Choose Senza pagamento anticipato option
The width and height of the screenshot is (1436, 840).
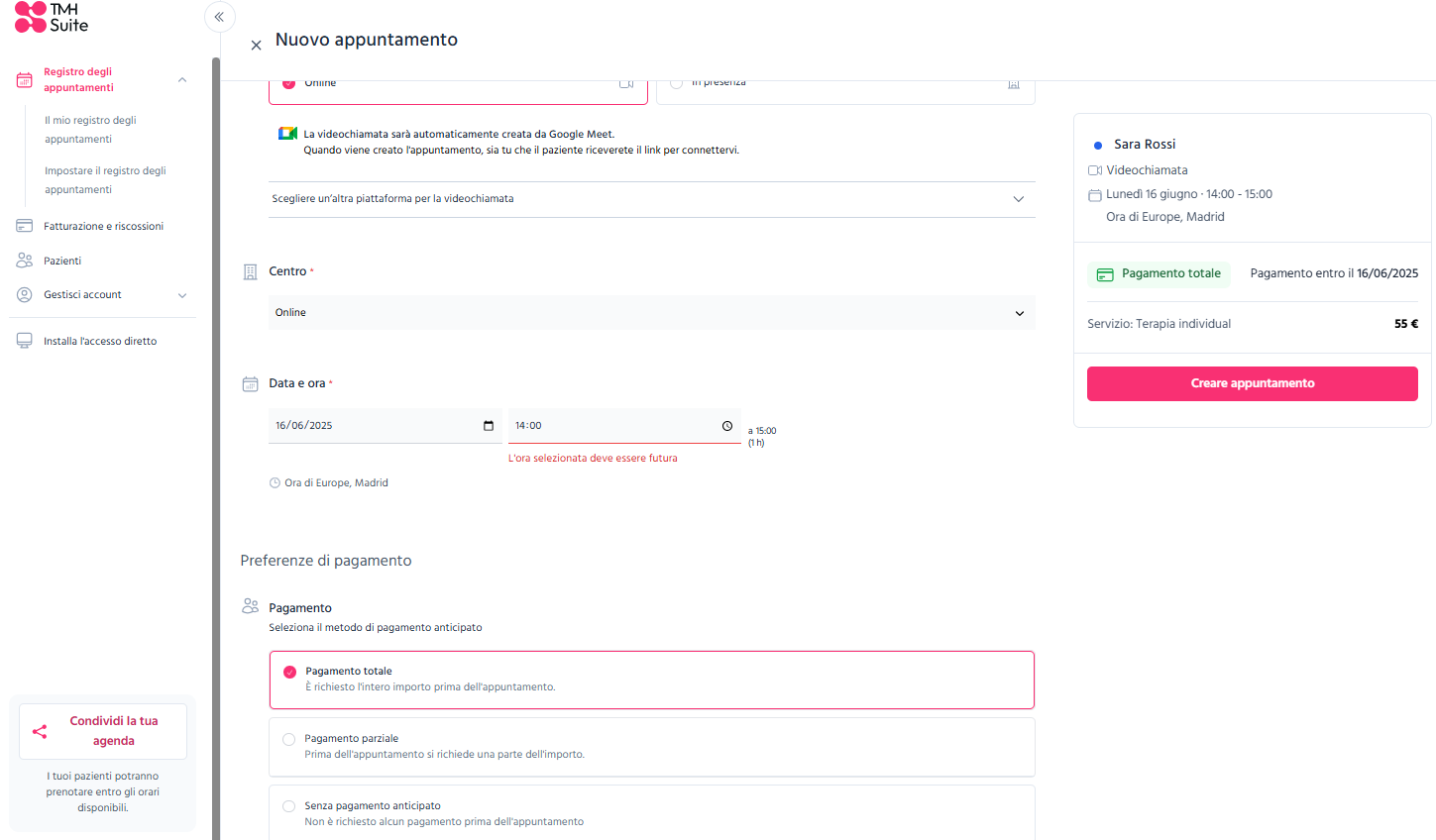651,813
